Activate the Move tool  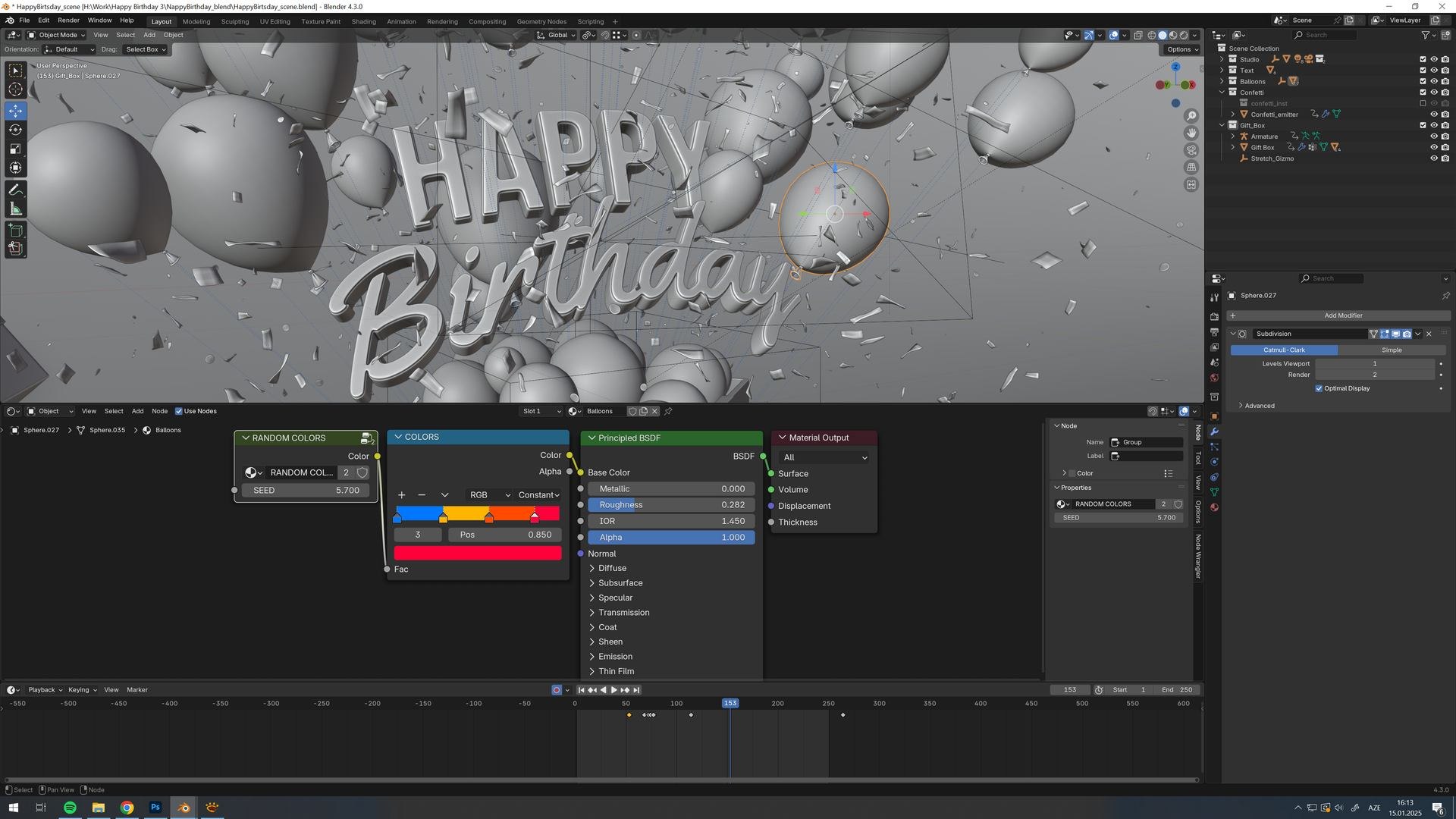15,111
